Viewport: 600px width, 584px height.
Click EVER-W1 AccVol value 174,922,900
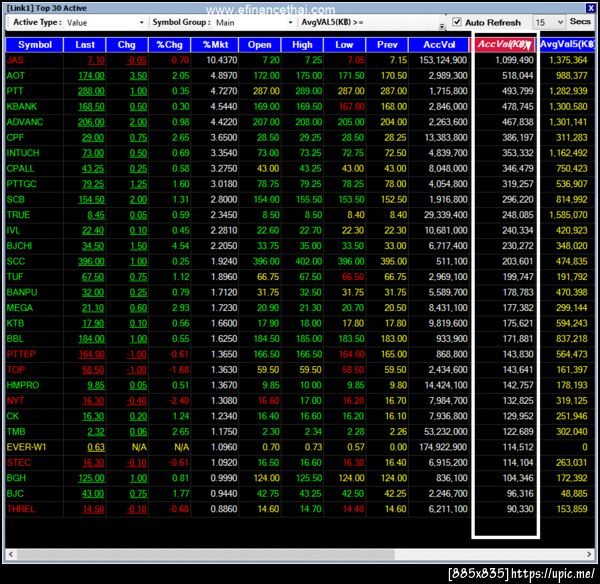tap(443, 447)
